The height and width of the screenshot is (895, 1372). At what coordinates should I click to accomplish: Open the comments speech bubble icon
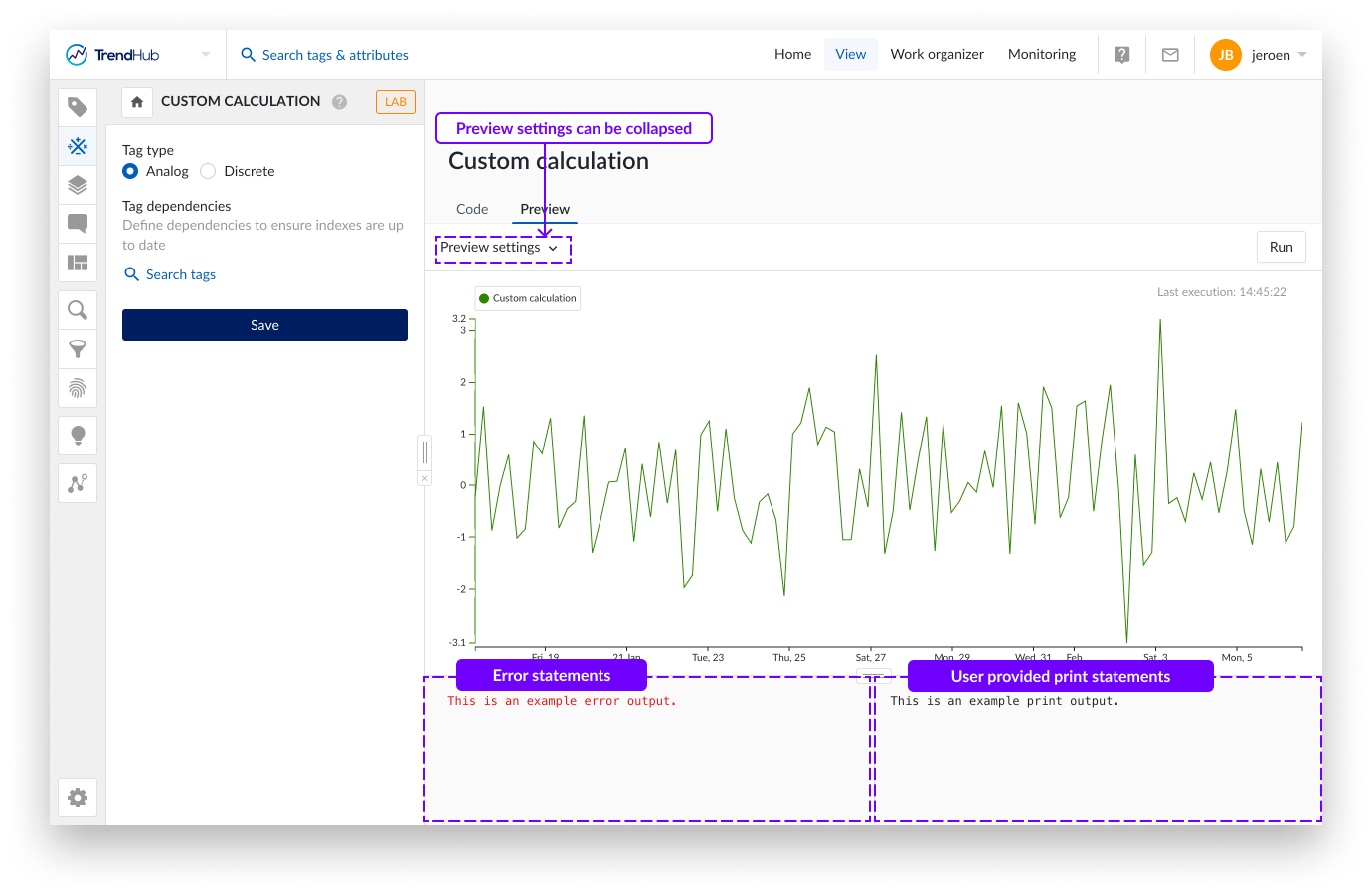[x=78, y=224]
